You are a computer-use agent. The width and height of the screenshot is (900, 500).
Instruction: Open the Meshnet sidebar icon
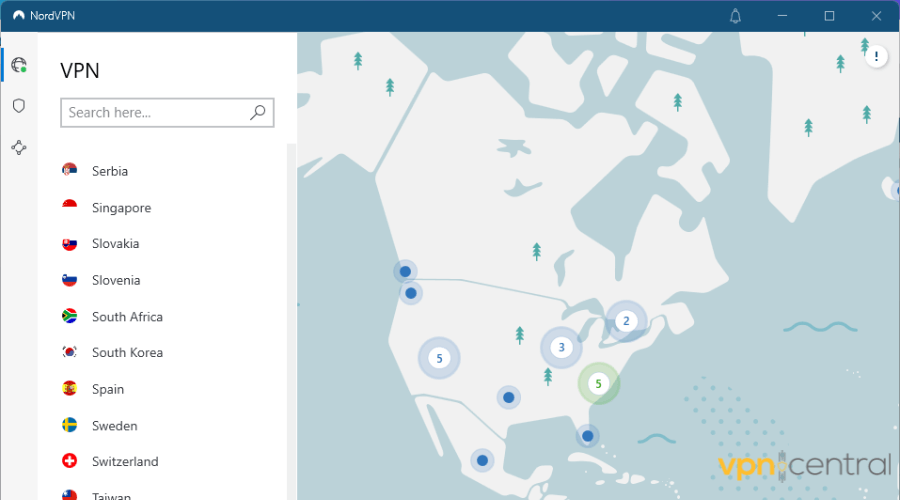(x=19, y=148)
